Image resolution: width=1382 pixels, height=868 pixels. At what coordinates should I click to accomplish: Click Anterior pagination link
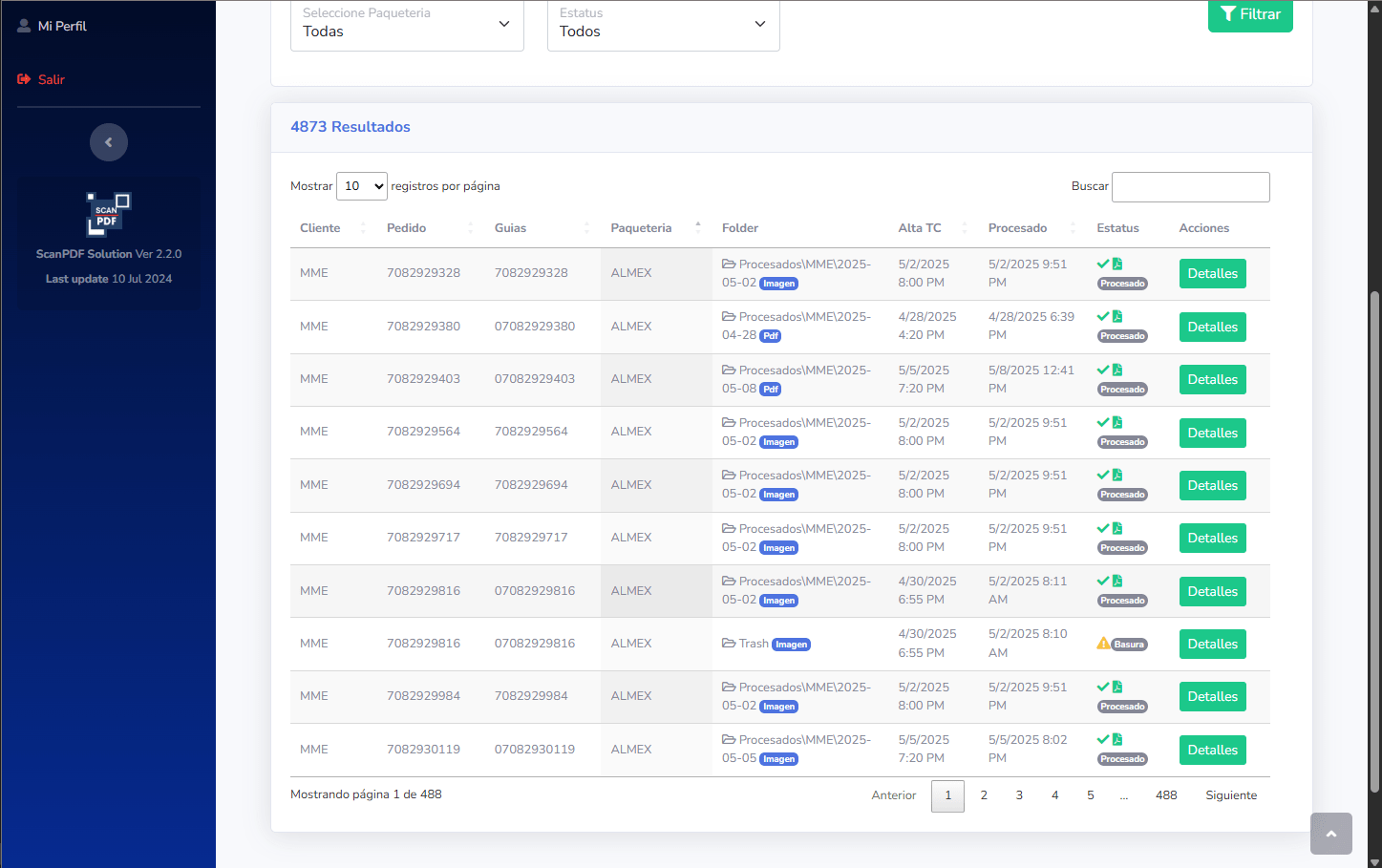(x=894, y=795)
